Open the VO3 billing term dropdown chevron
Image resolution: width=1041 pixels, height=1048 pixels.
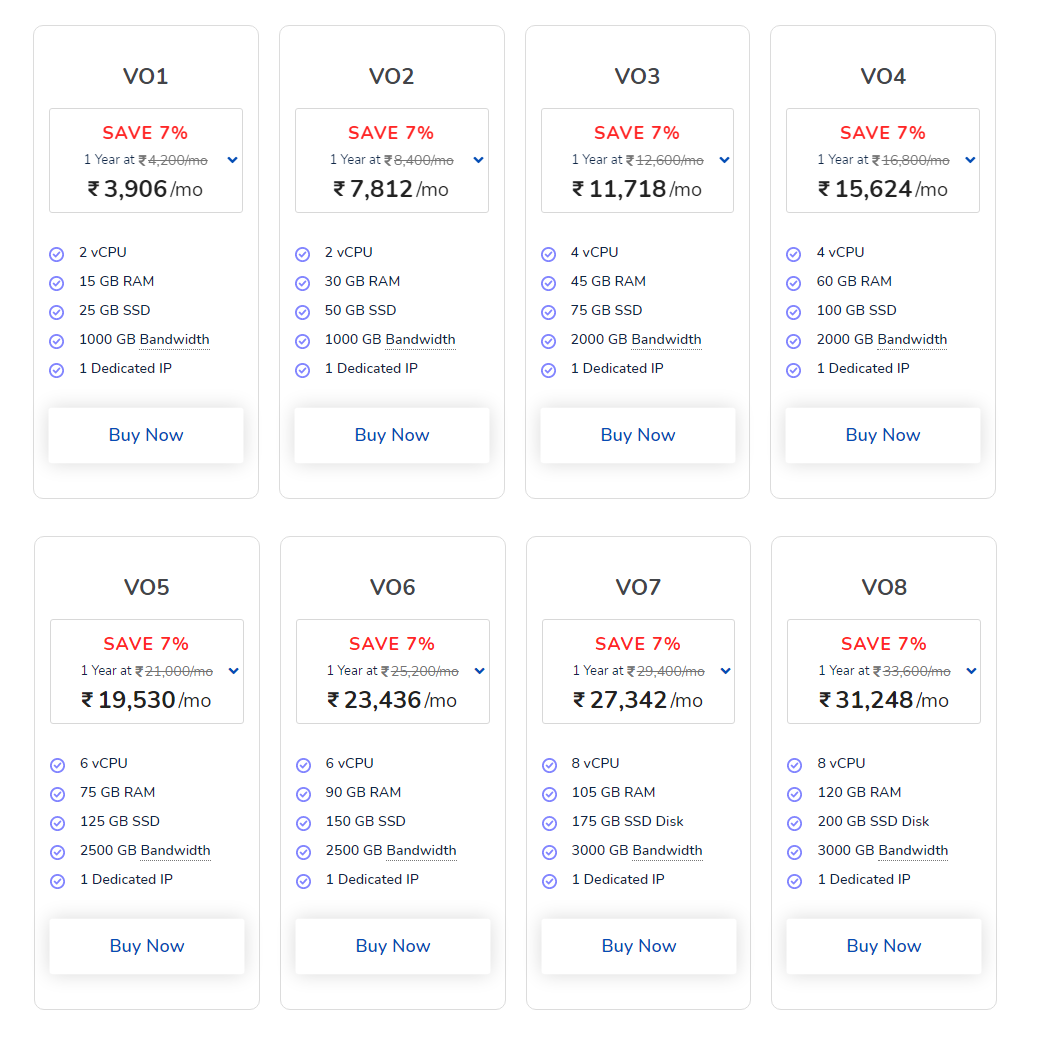tap(724, 160)
